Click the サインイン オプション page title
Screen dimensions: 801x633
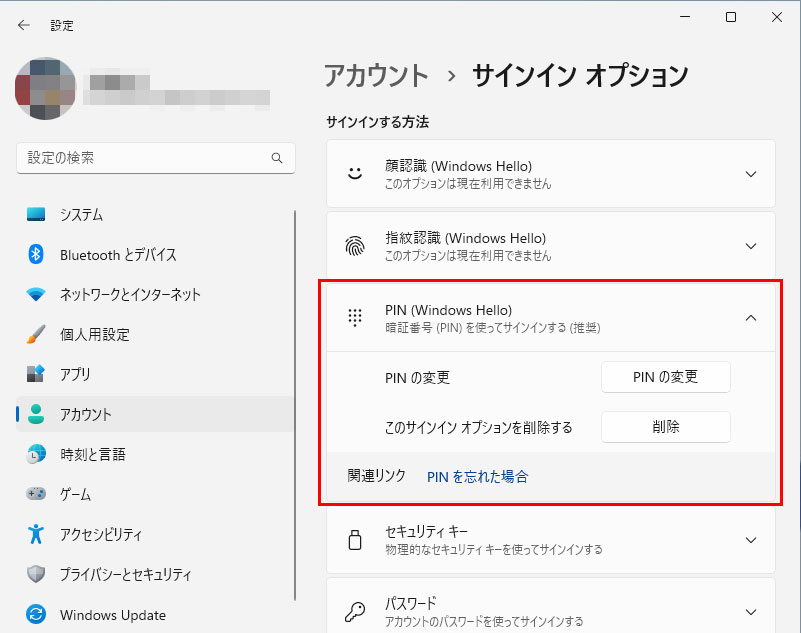(x=580, y=76)
